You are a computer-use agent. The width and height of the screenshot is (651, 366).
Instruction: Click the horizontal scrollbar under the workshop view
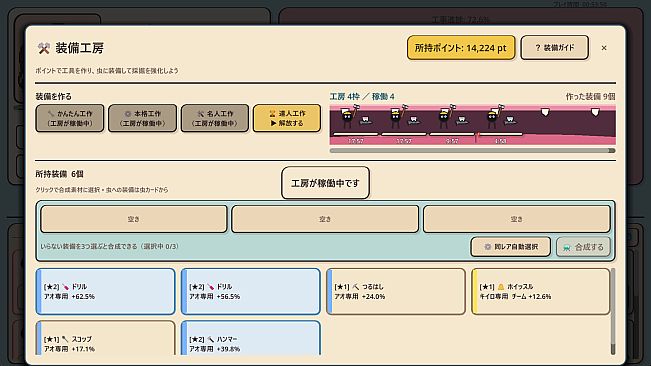(x=472, y=151)
